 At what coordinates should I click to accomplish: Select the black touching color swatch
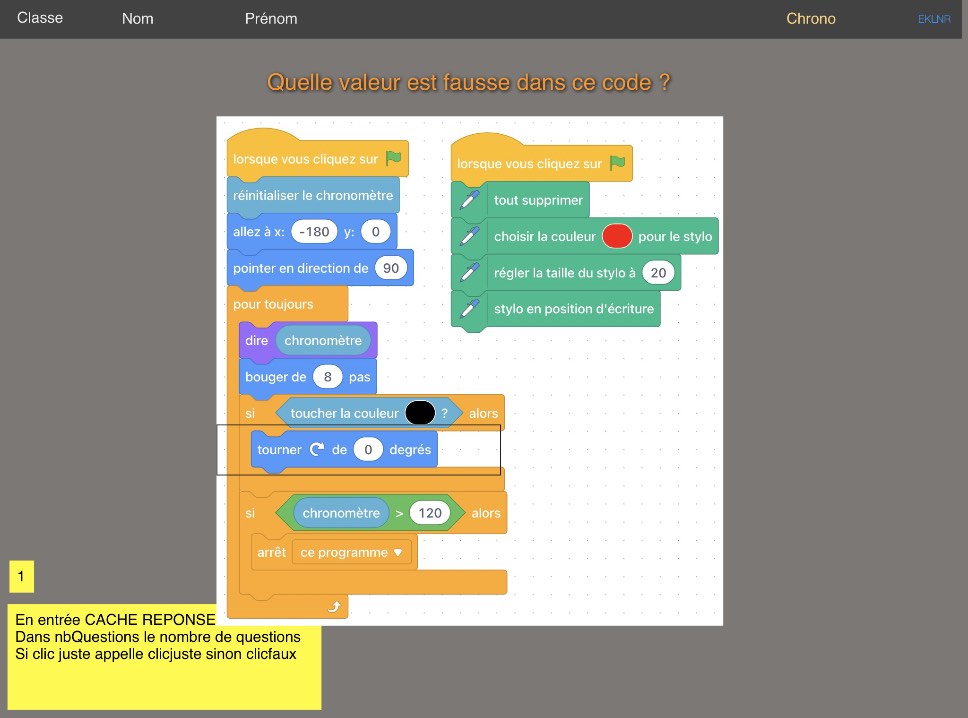tap(420, 413)
